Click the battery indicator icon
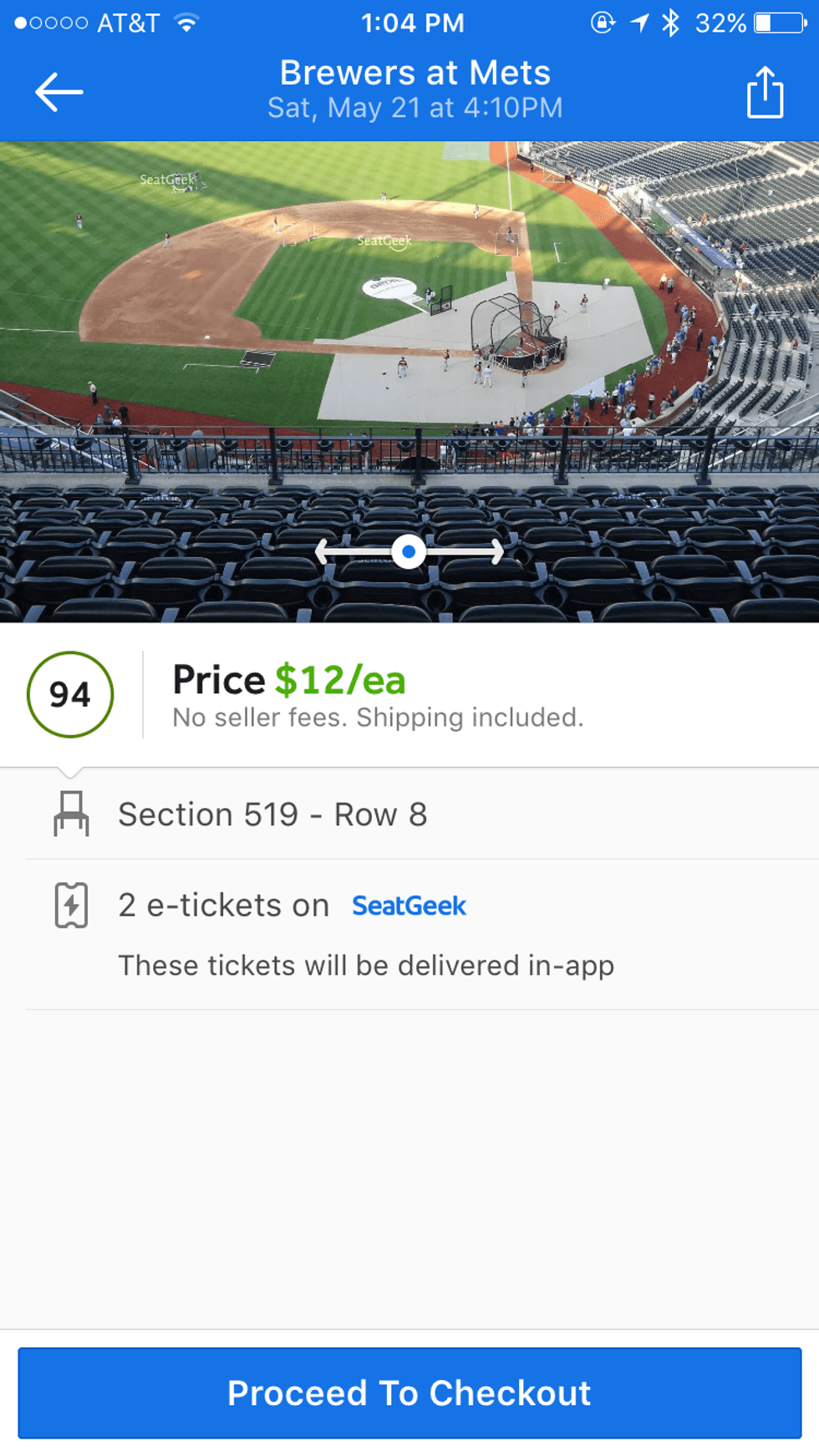This screenshot has width=819, height=1456. 781,23
